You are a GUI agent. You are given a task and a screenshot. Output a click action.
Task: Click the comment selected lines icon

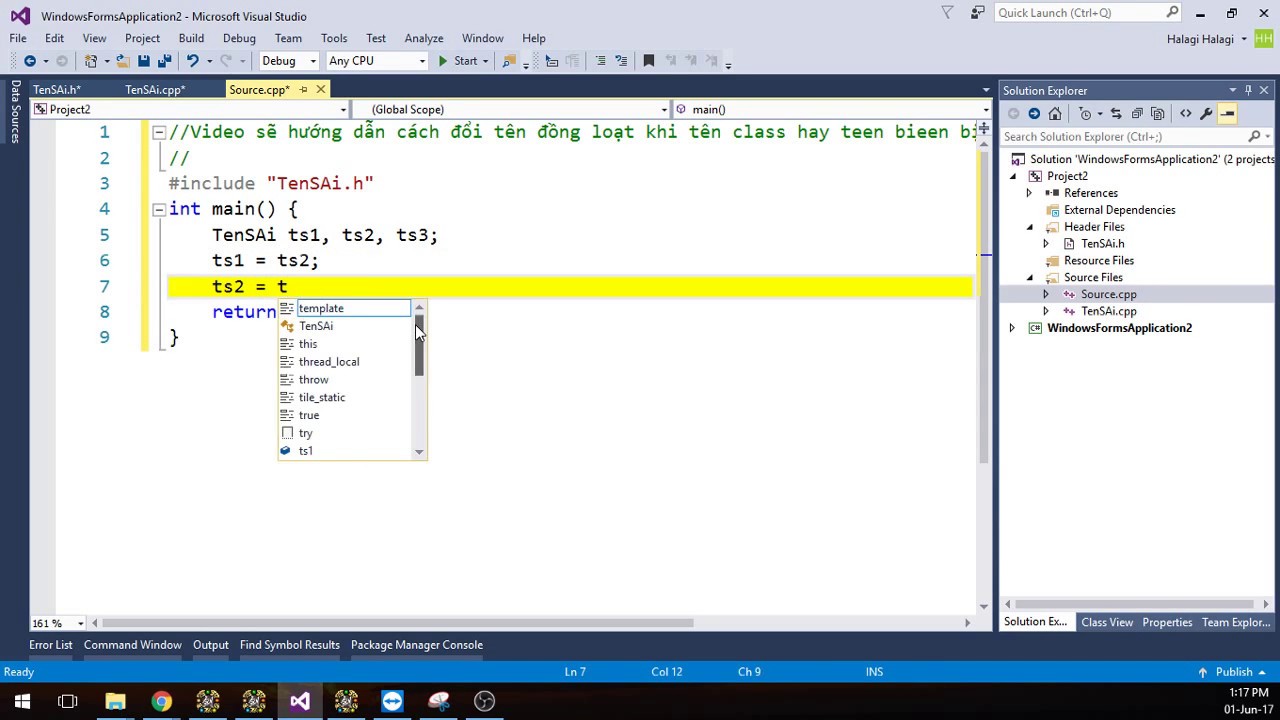pos(600,61)
